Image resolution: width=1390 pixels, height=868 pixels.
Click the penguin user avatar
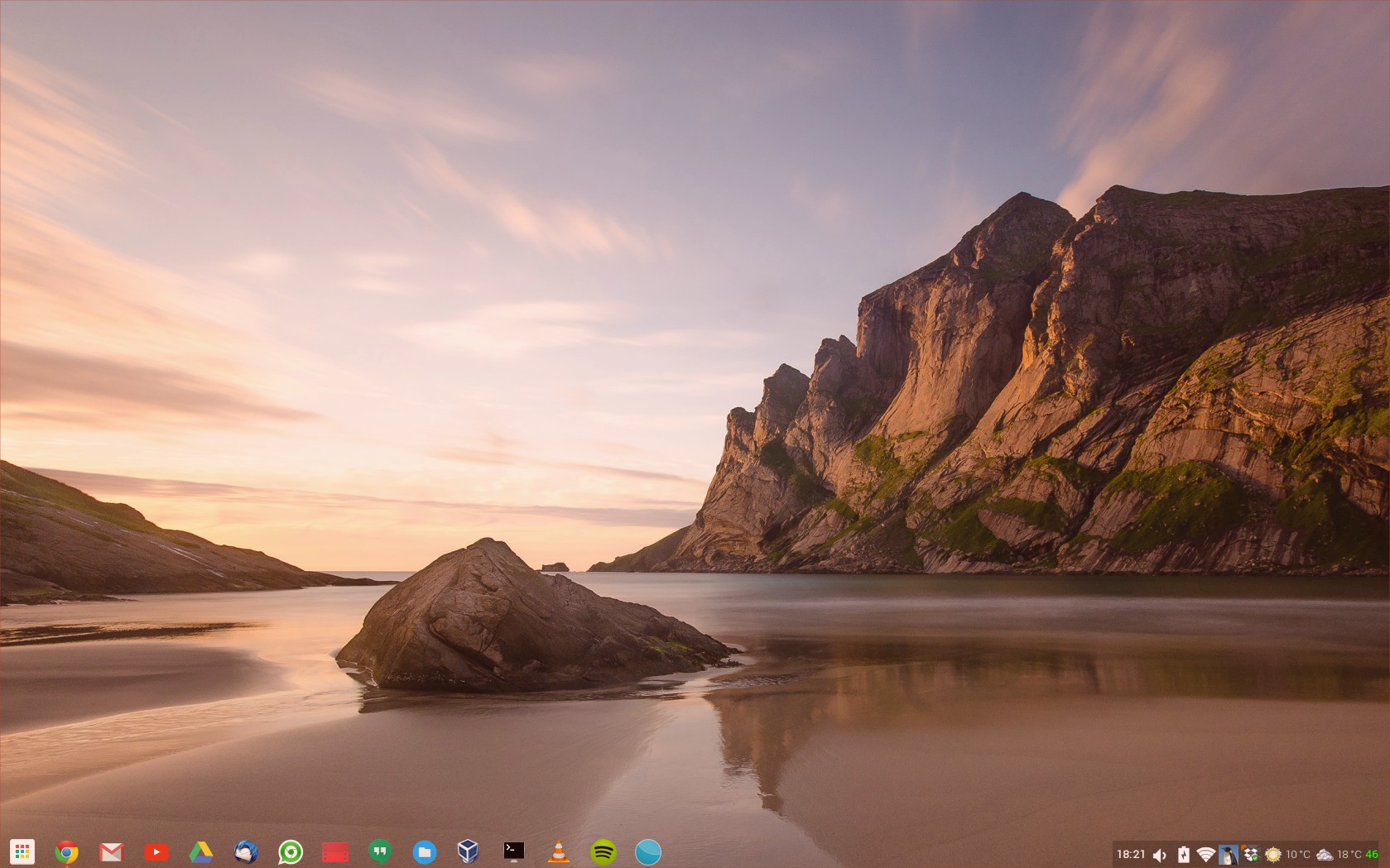[x=1229, y=855]
